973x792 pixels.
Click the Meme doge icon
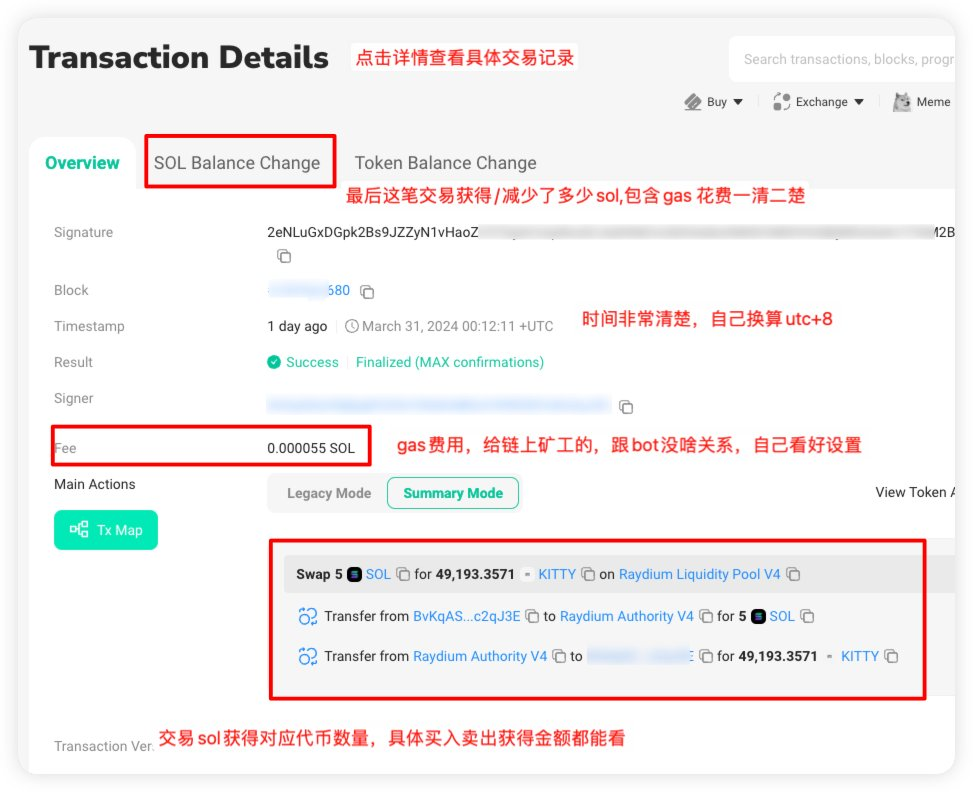point(902,102)
